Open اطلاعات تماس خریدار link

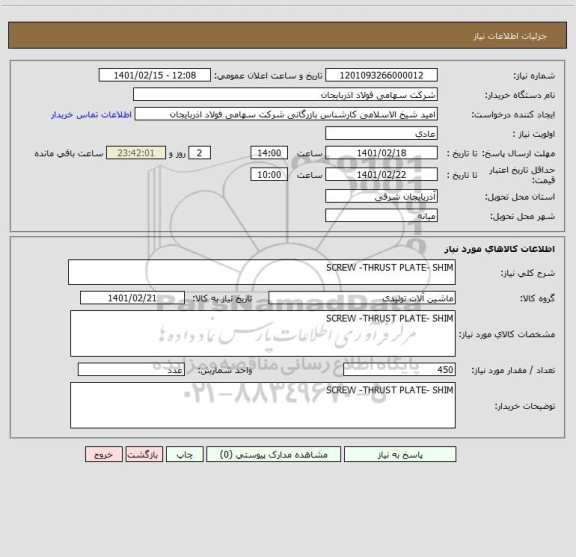click(91, 115)
